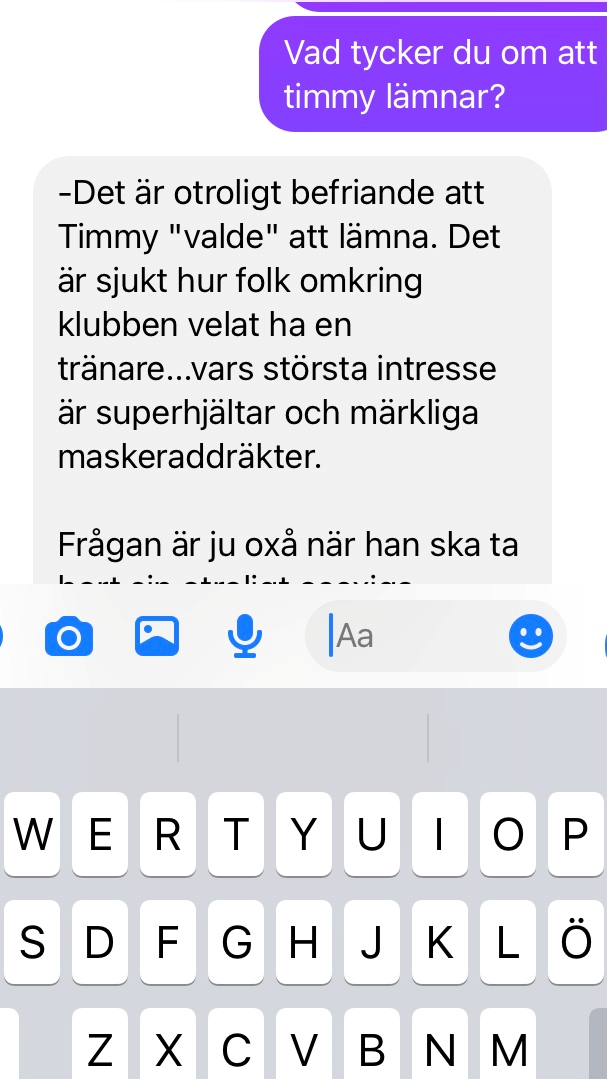Tap the Ö key on keyboard
Image resolution: width=607 pixels, height=1079 pixels.
point(576,942)
